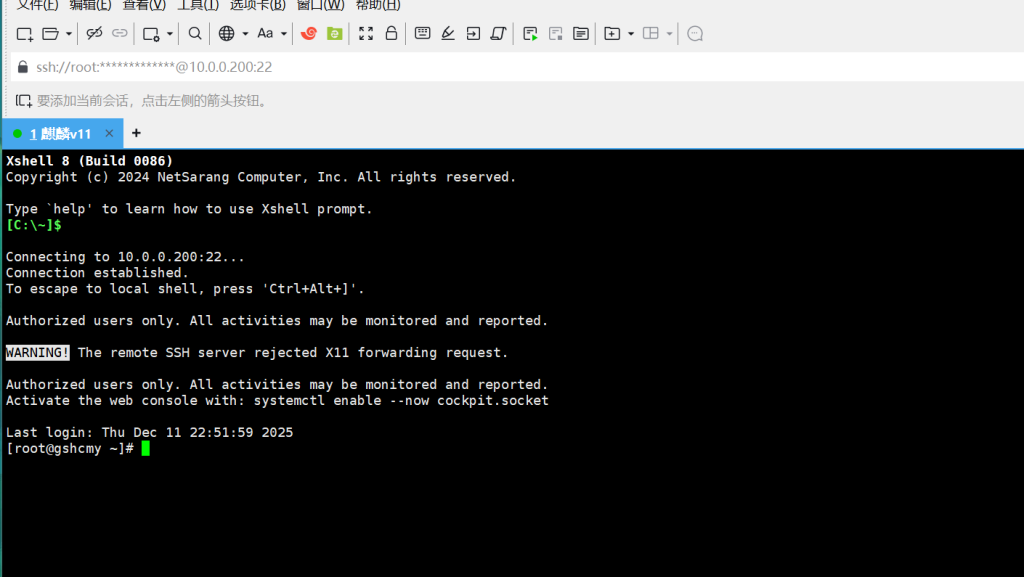Click the run script icon with green arrow
This screenshot has height=577, width=1024.
click(531, 34)
